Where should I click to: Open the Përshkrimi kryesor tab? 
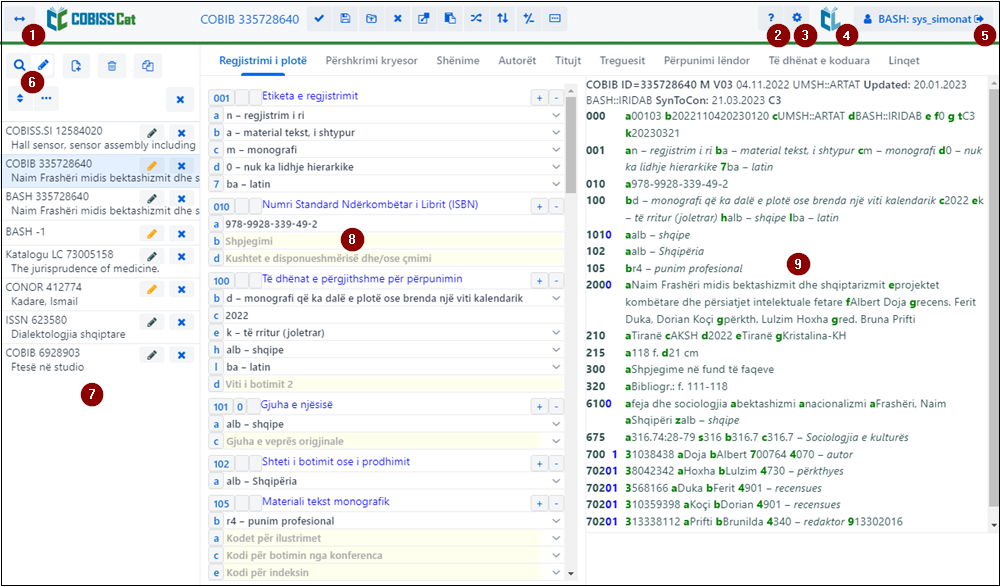(371, 61)
